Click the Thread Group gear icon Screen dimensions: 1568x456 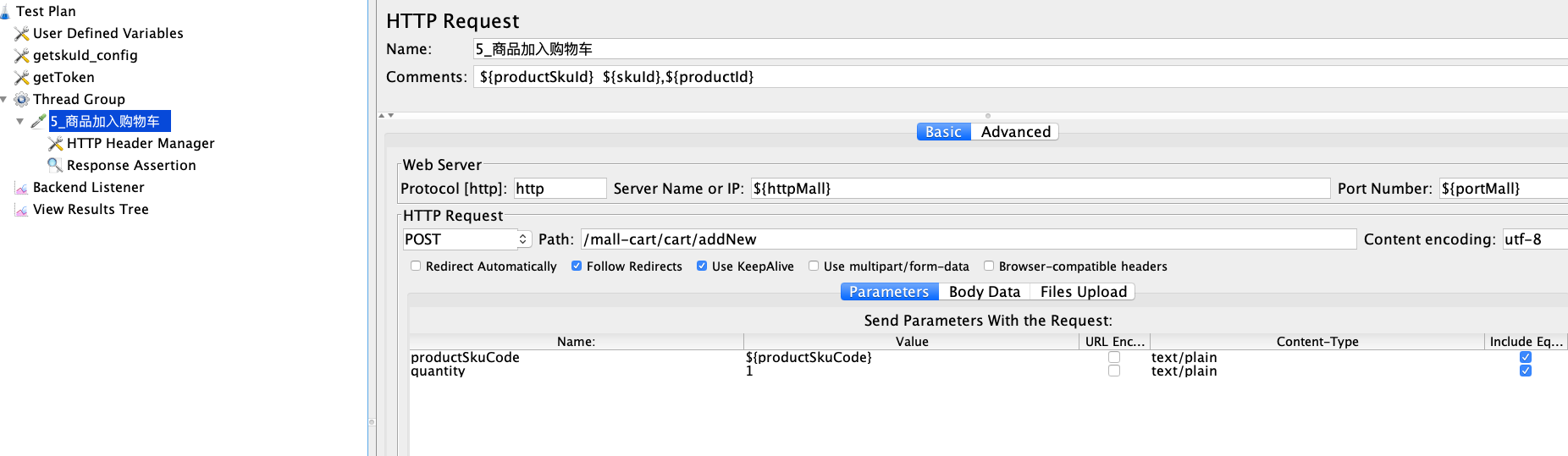[22, 100]
